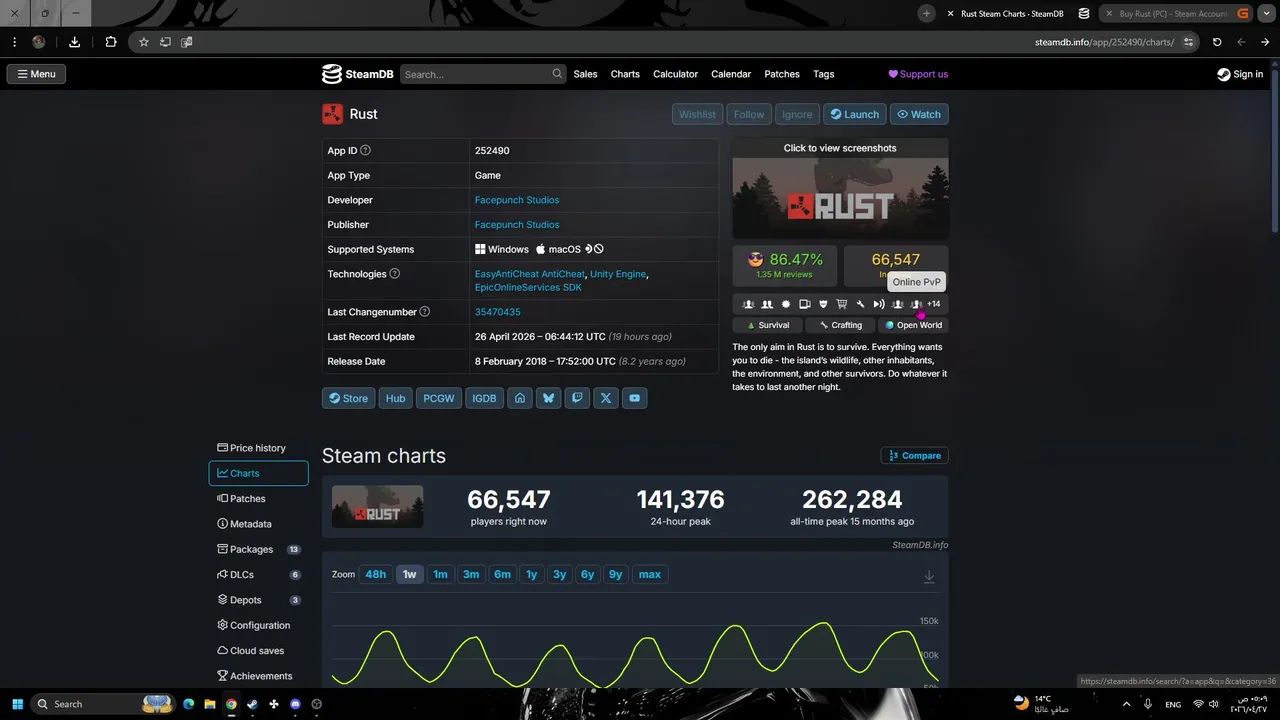Image resolution: width=1280 pixels, height=720 pixels.
Task: Click the Technologies help question icon
Action: click(x=394, y=274)
